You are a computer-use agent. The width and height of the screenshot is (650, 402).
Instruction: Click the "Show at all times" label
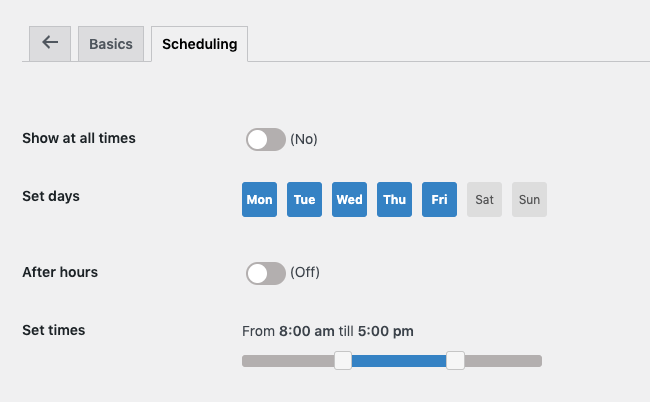click(79, 138)
